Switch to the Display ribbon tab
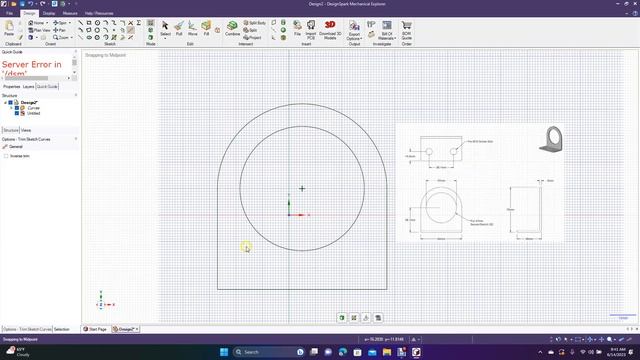640x360 pixels. coord(49,13)
